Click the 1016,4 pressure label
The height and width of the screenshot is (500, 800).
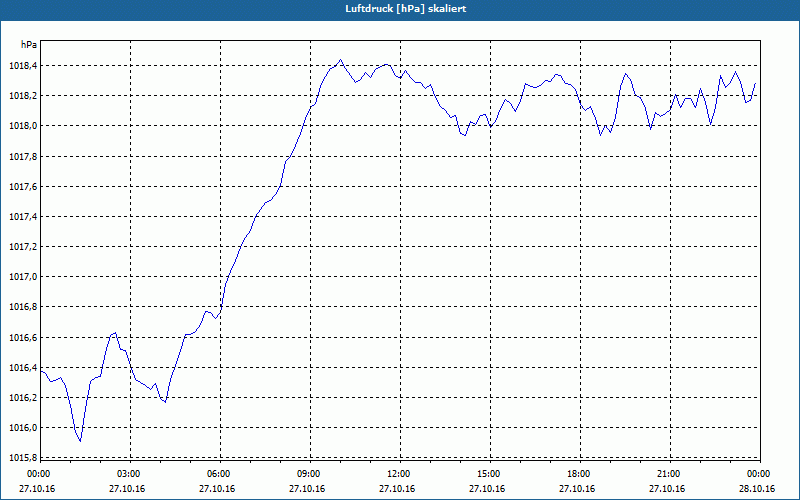tap(23, 368)
